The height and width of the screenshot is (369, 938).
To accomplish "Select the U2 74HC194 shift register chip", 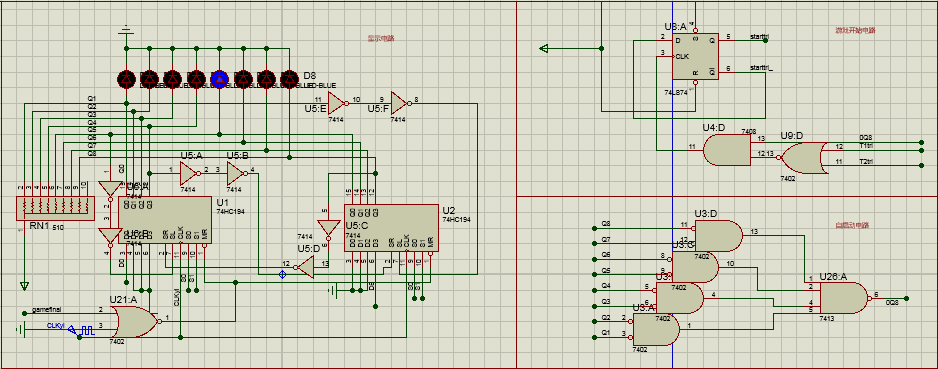I will (391, 228).
